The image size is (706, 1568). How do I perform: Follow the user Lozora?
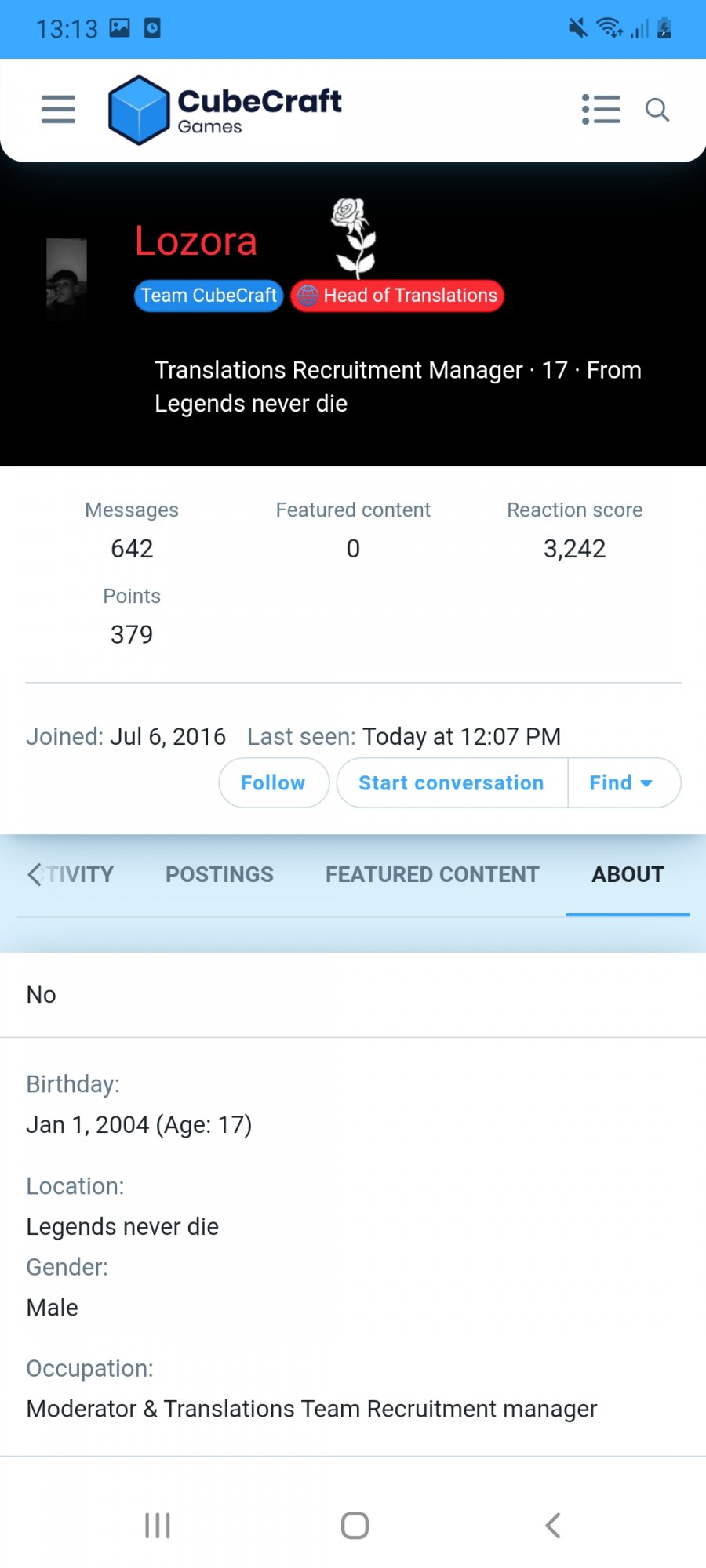tap(274, 782)
